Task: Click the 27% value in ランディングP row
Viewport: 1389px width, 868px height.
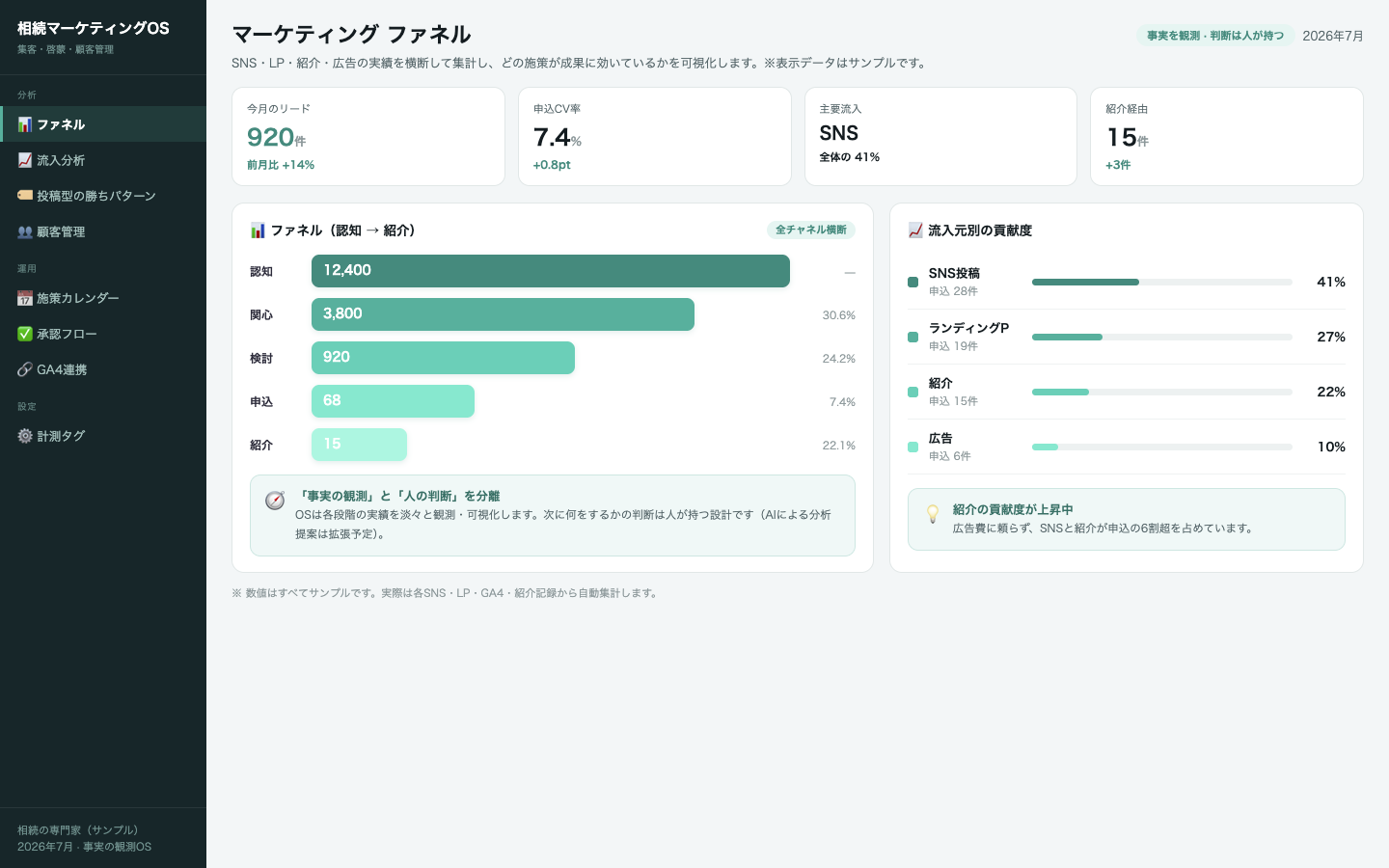Action: point(1331,337)
